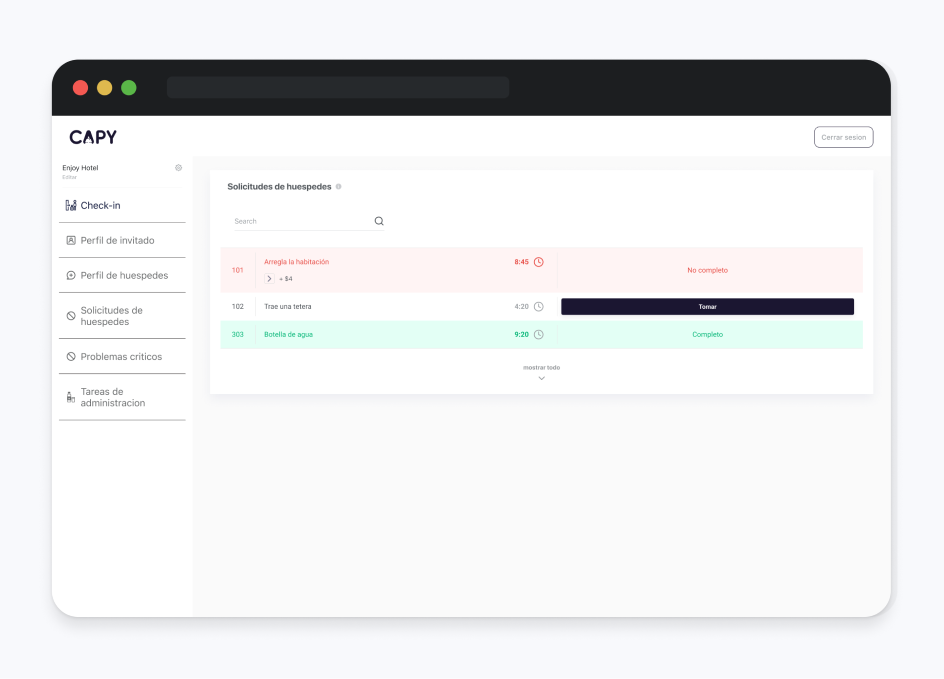Open Tareas de administracion menu item
944x679 pixels.
coord(122,397)
